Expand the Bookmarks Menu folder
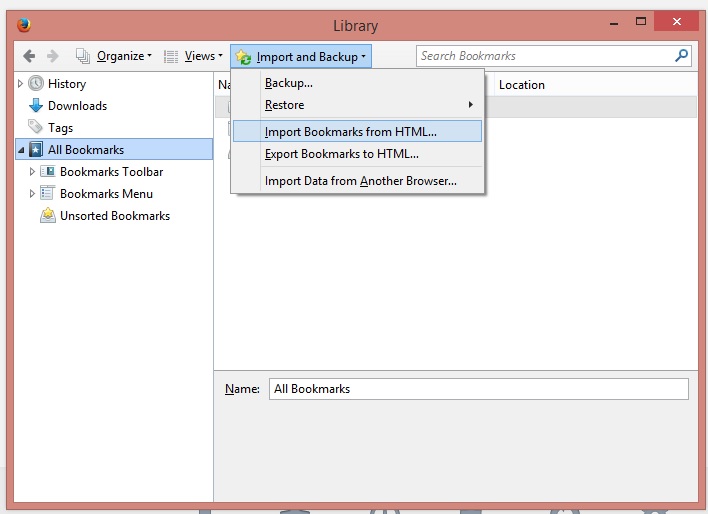The image size is (708, 514). point(32,194)
